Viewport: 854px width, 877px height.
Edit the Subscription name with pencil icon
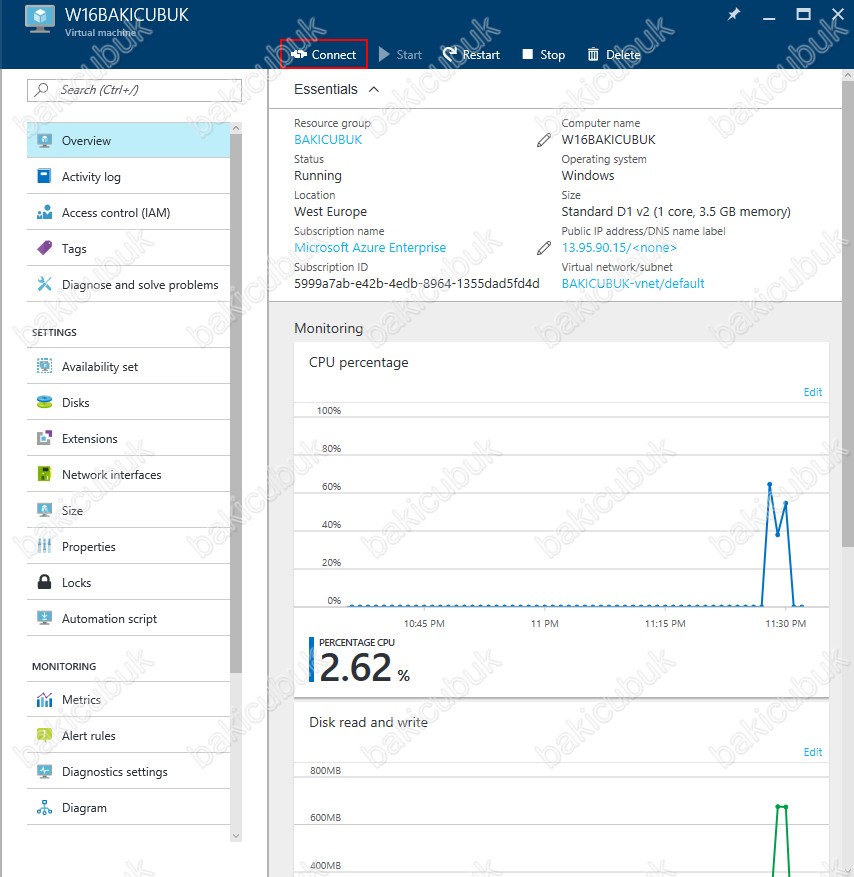pos(544,248)
